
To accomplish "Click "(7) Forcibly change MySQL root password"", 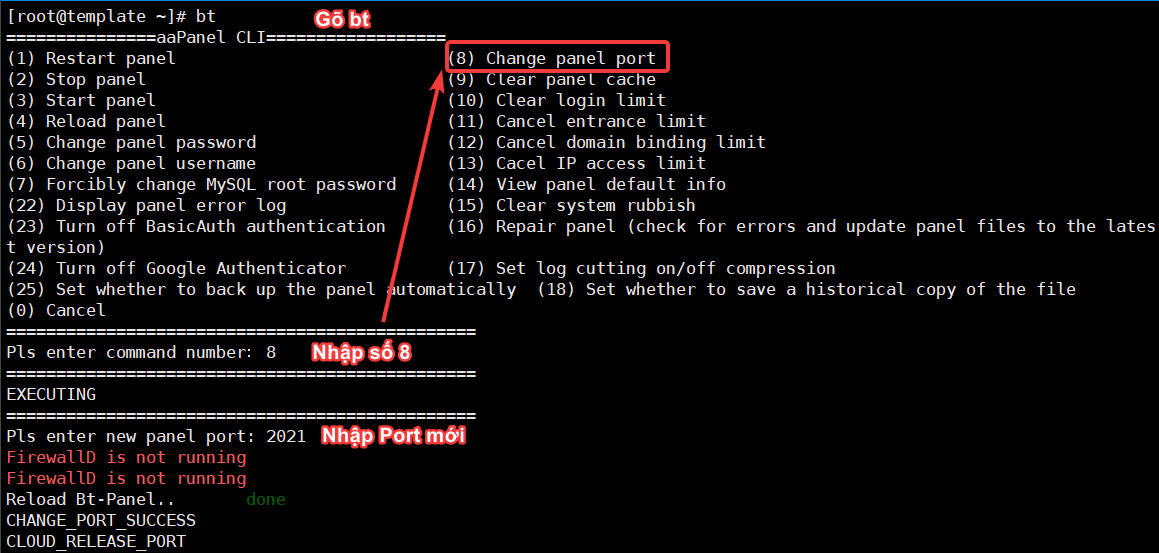I will click(x=201, y=184).
